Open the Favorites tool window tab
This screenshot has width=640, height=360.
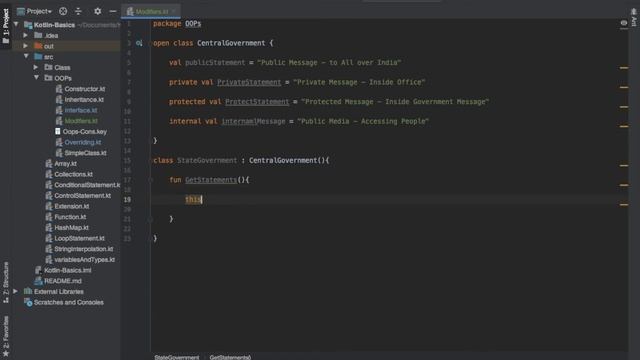(x=6, y=336)
